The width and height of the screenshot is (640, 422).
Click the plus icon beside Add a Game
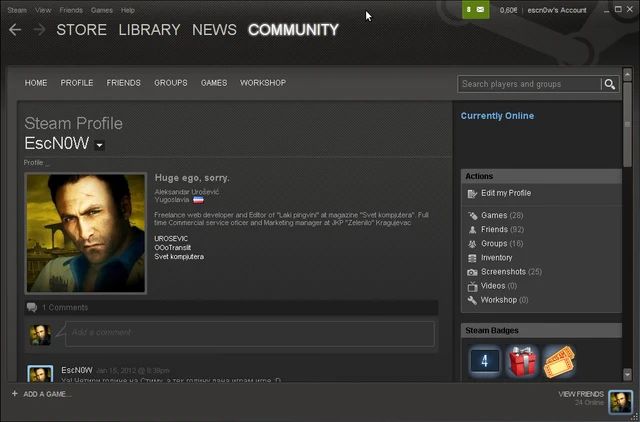[x=15, y=393]
